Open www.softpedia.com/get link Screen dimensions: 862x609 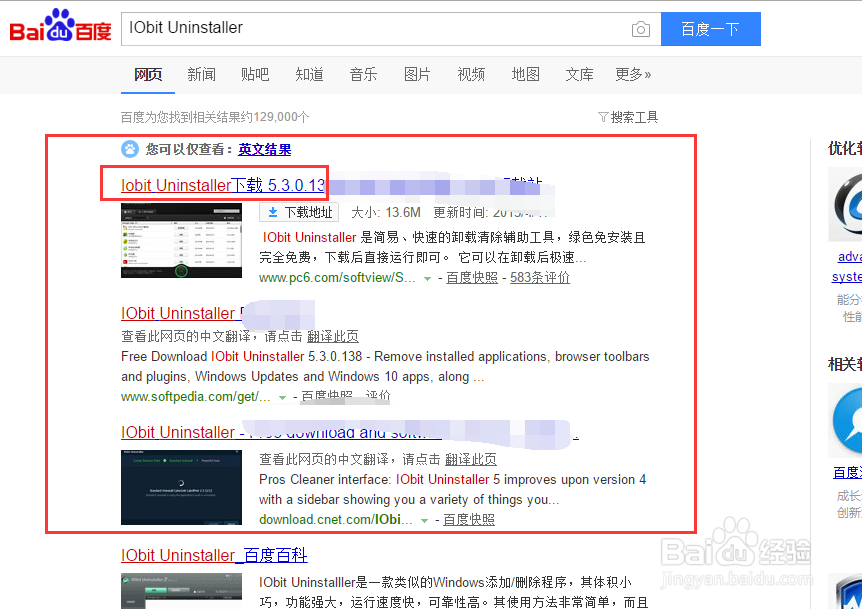tap(196, 396)
